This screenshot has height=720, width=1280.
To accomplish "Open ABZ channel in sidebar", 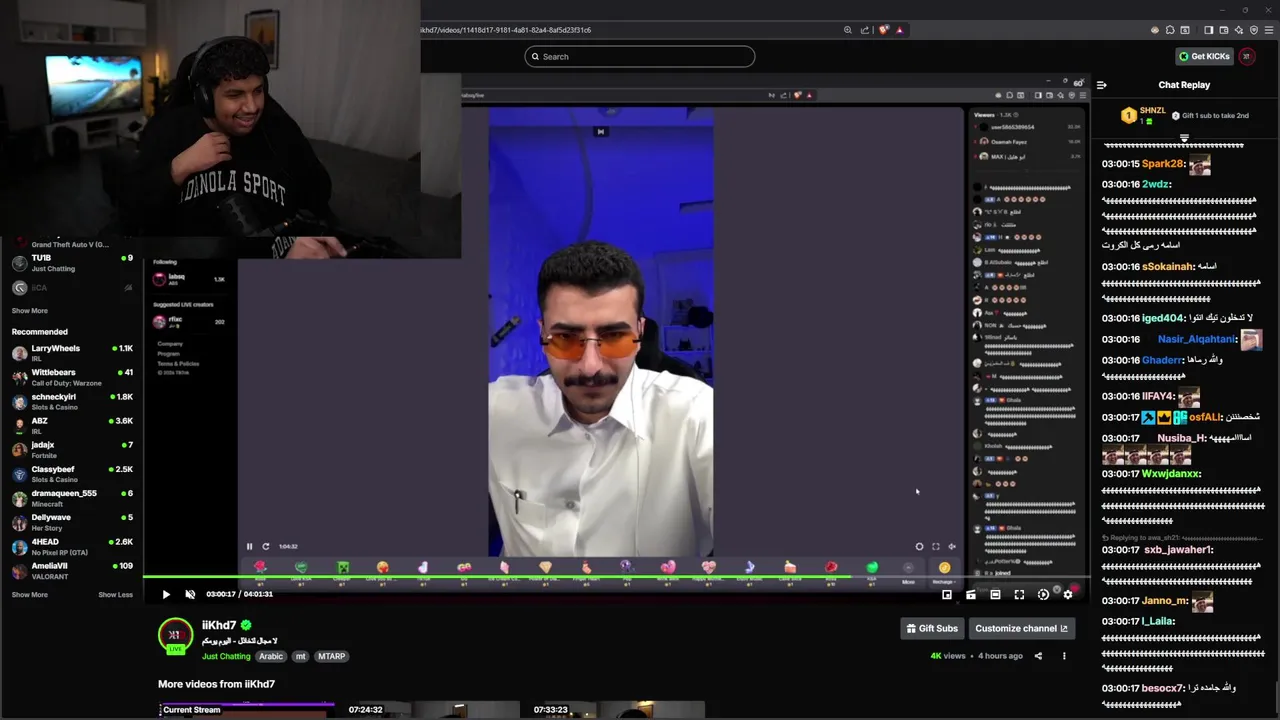I will coord(72,425).
